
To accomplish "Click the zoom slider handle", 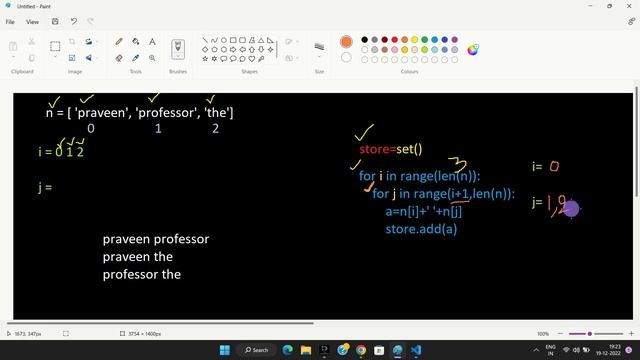I will point(589,334).
